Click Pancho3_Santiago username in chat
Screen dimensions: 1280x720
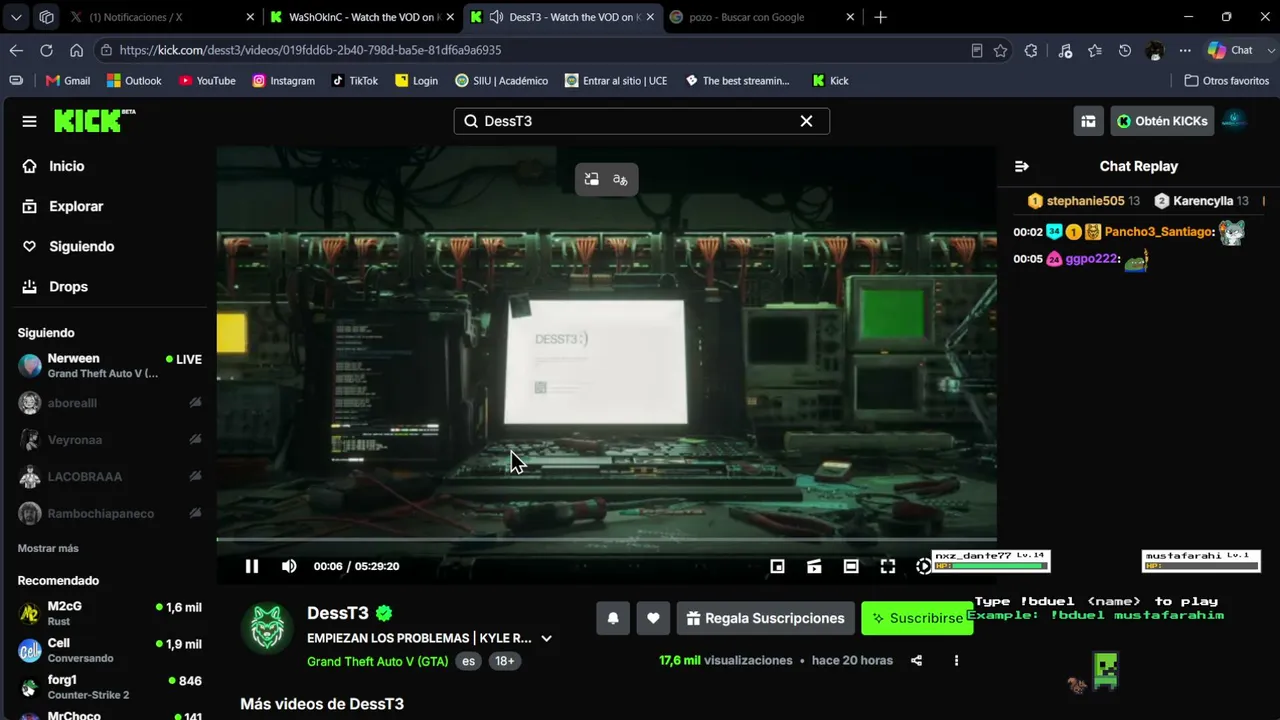pos(1159,232)
